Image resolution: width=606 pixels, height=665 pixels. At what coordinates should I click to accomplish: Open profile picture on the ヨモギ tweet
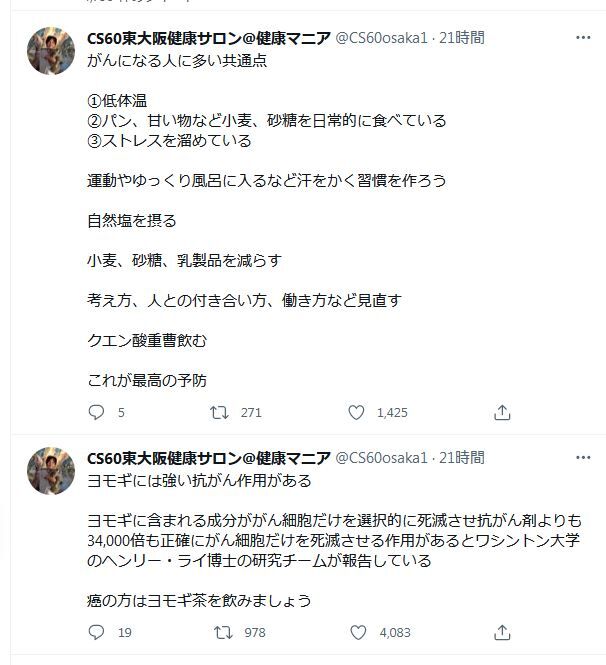pyautogui.click(x=51, y=471)
